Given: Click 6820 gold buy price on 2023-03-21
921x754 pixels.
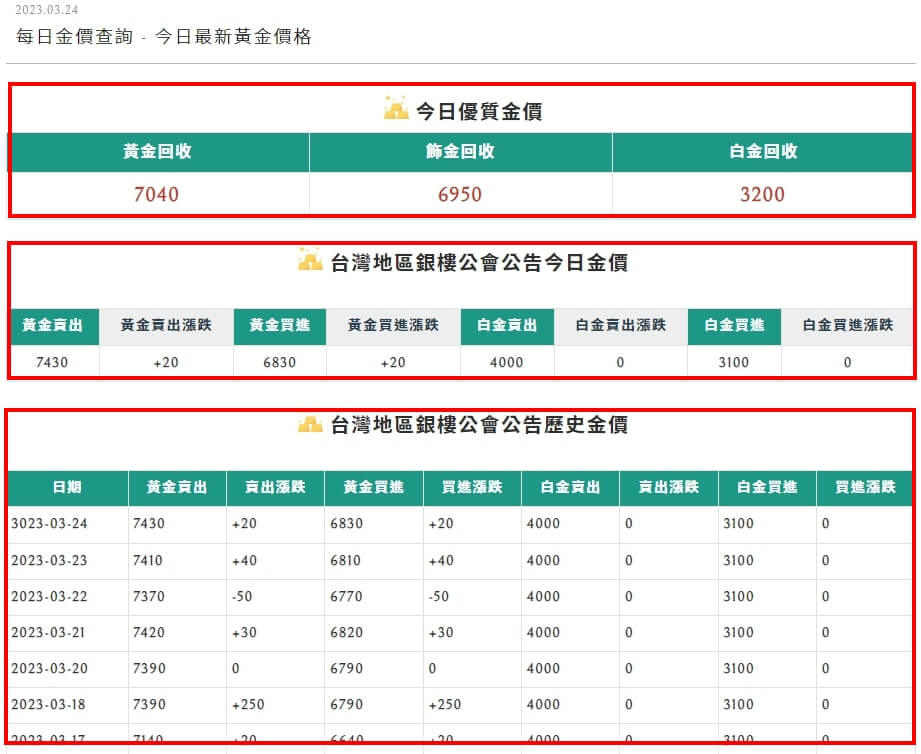Looking at the screenshot, I should pos(347,632).
